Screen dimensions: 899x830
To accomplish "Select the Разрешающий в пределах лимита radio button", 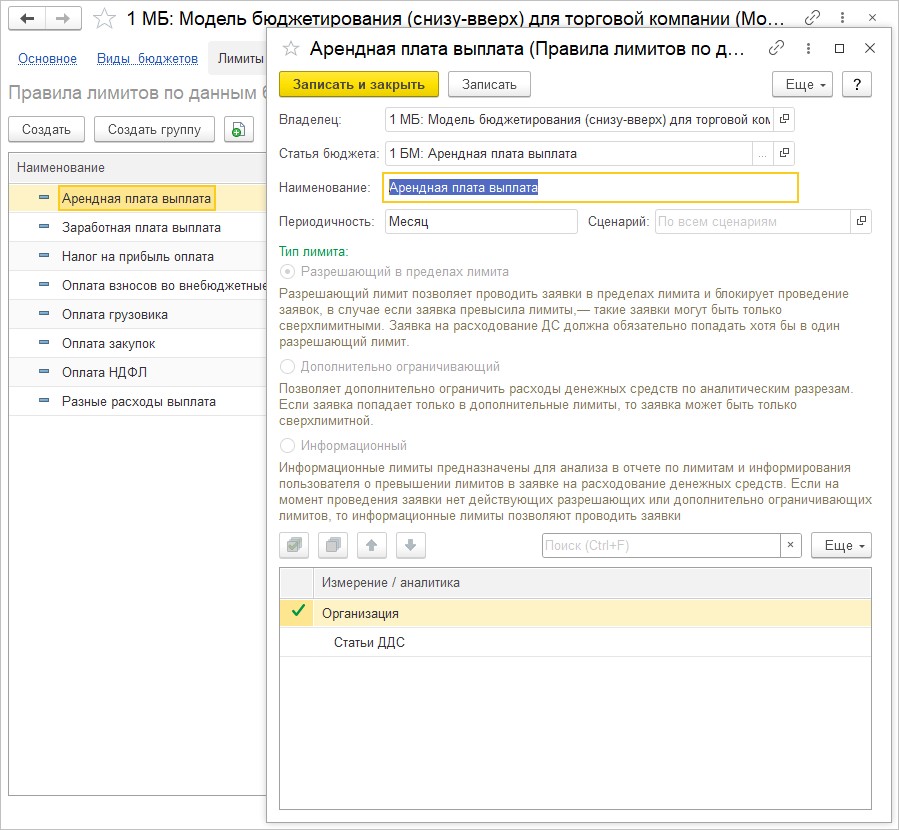I will [289, 271].
